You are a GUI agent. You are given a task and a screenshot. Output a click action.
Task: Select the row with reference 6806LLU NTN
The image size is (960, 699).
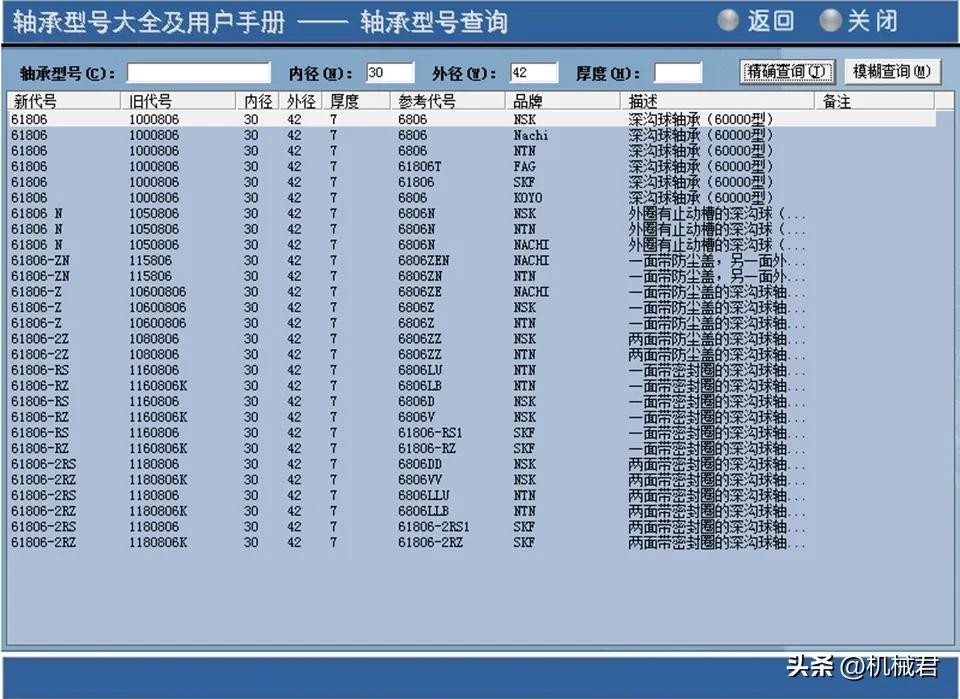pyautogui.click(x=300, y=495)
